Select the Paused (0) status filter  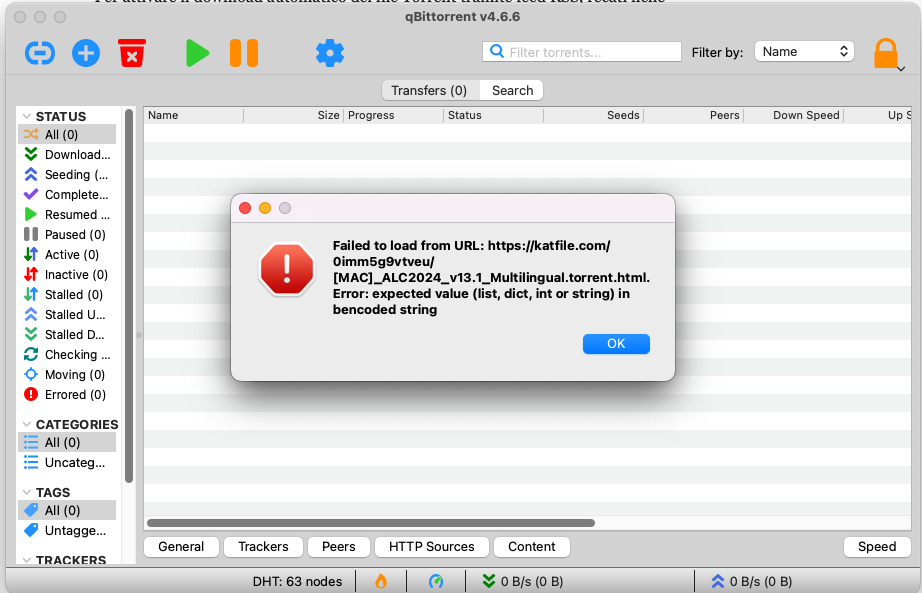point(67,235)
